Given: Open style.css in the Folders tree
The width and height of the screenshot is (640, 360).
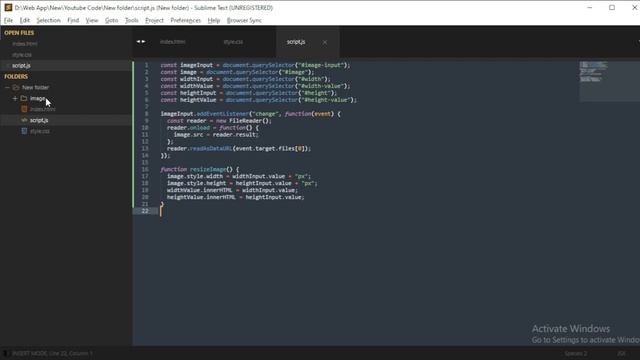Looking at the screenshot, I should tap(40, 131).
